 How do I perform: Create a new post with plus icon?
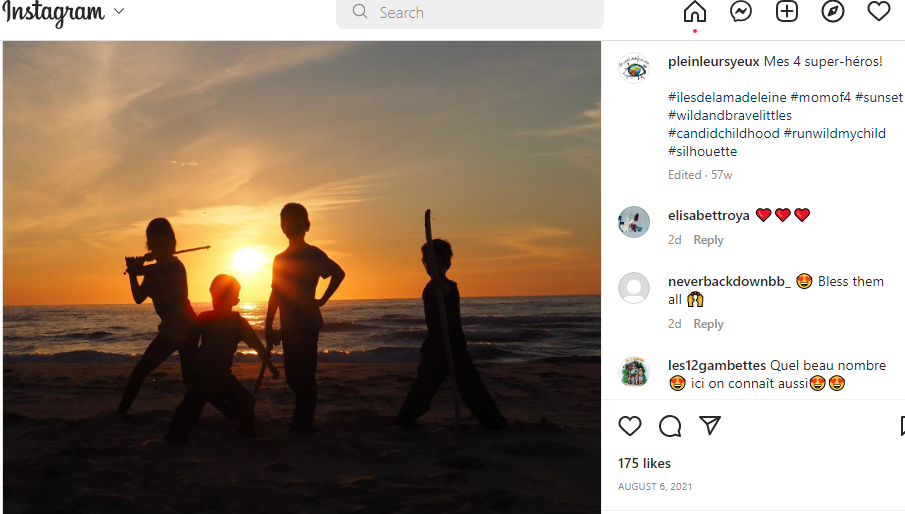pyautogui.click(x=787, y=12)
